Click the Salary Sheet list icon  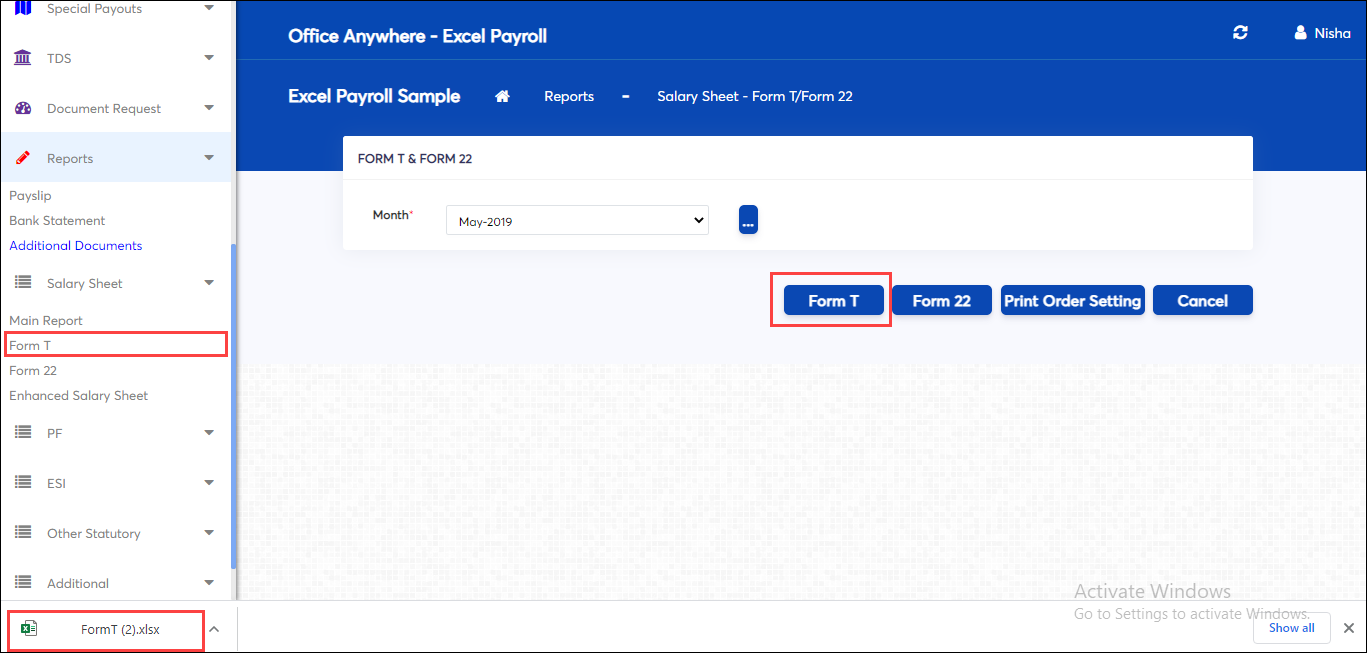[x=23, y=283]
